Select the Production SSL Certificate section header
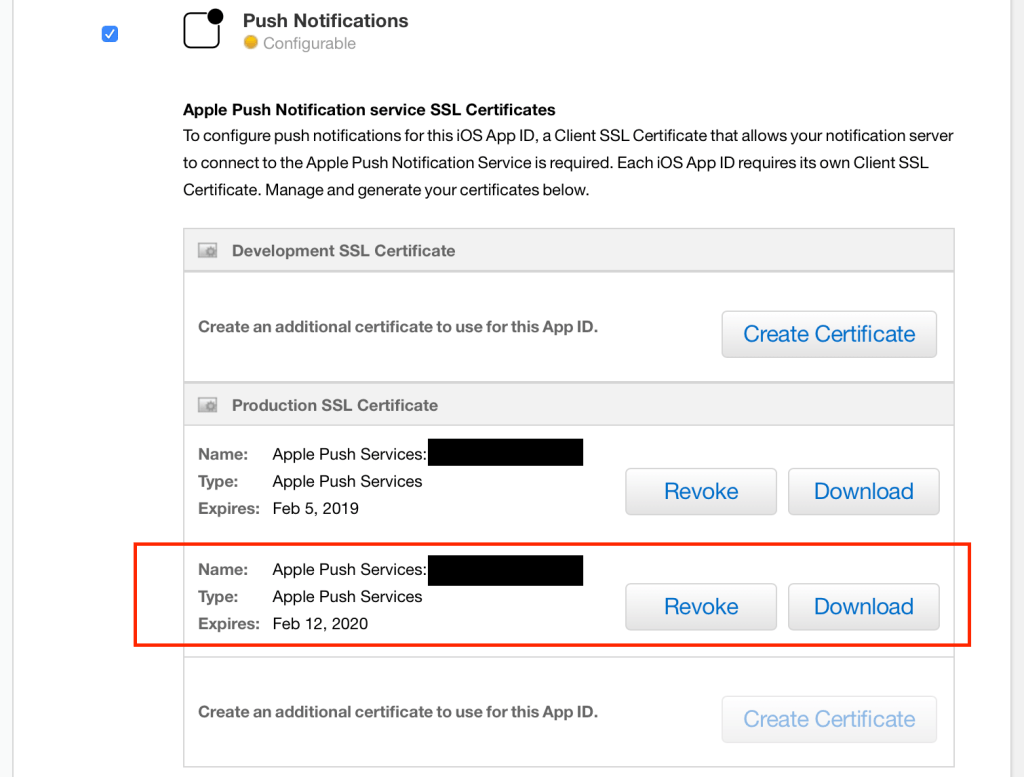Viewport: 1024px width, 777px height. tap(335, 406)
